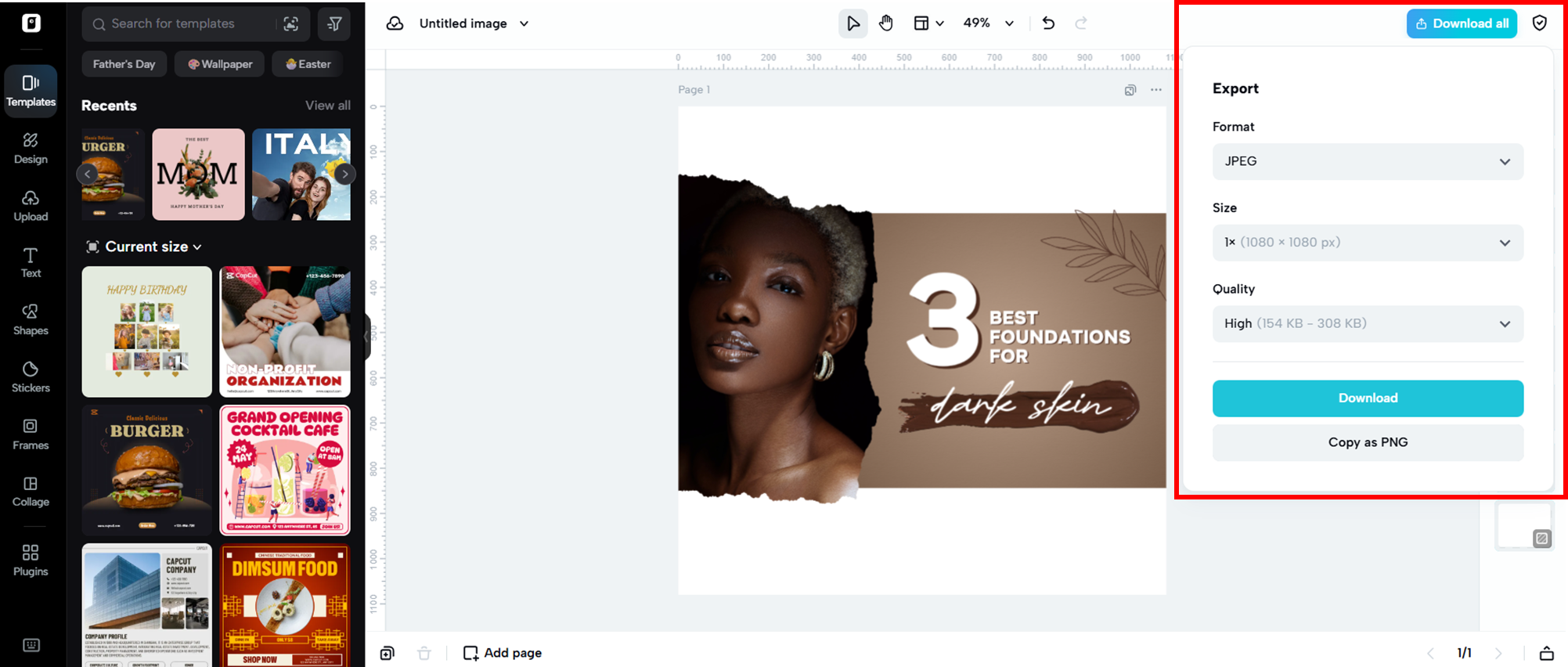Click the keyboard shortcuts icon
Image resolution: width=1568 pixels, height=667 pixels.
pyautogui.click(x=31, y=645)
